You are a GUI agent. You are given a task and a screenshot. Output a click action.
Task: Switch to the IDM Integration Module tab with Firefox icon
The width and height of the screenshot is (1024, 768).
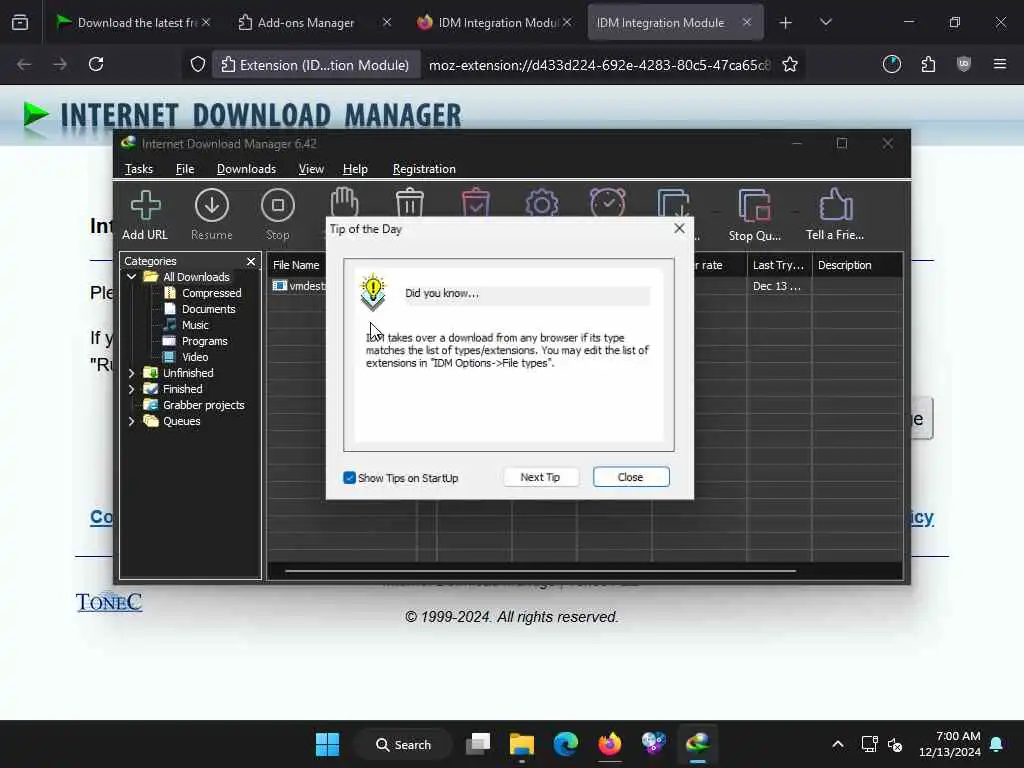coord(495,23)
